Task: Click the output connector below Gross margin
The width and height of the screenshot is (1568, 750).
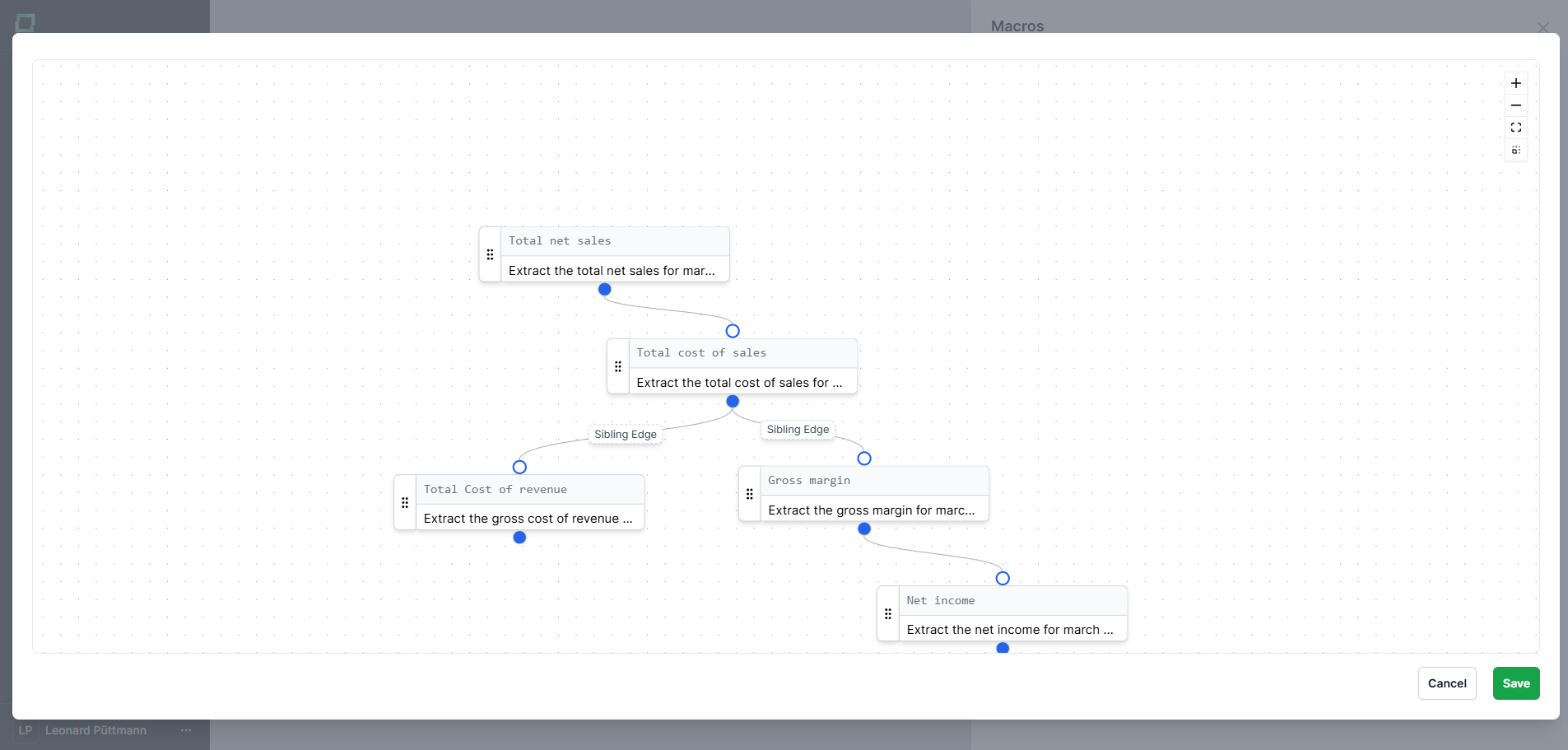Action: coord(864,529)
